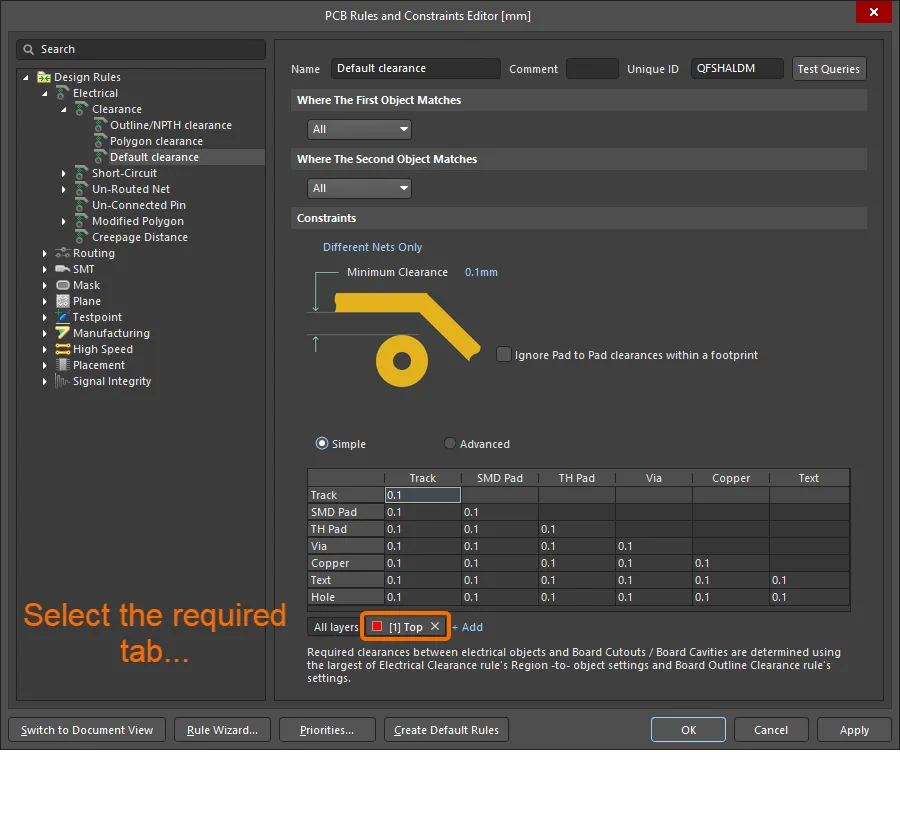900x829 pixels.
Task: Click the Manufacturing category icon
Action: coord(63,332)
